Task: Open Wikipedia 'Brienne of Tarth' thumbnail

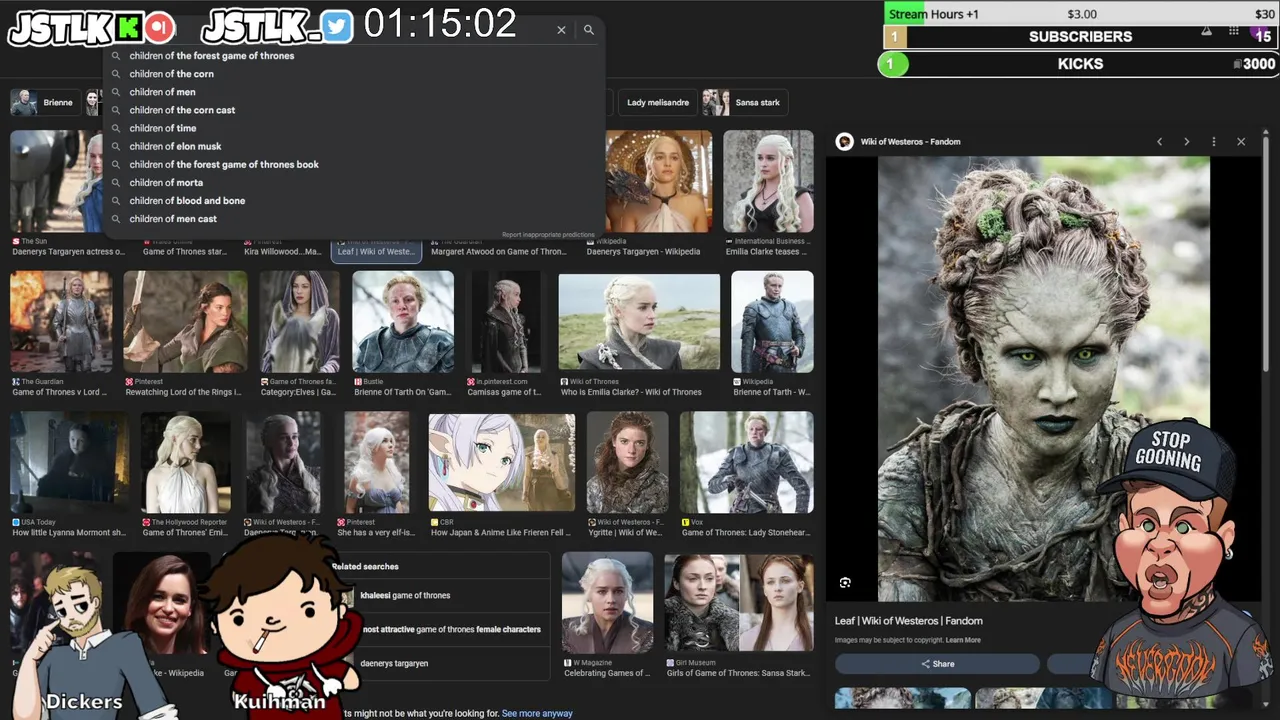Action: [772, 322]
